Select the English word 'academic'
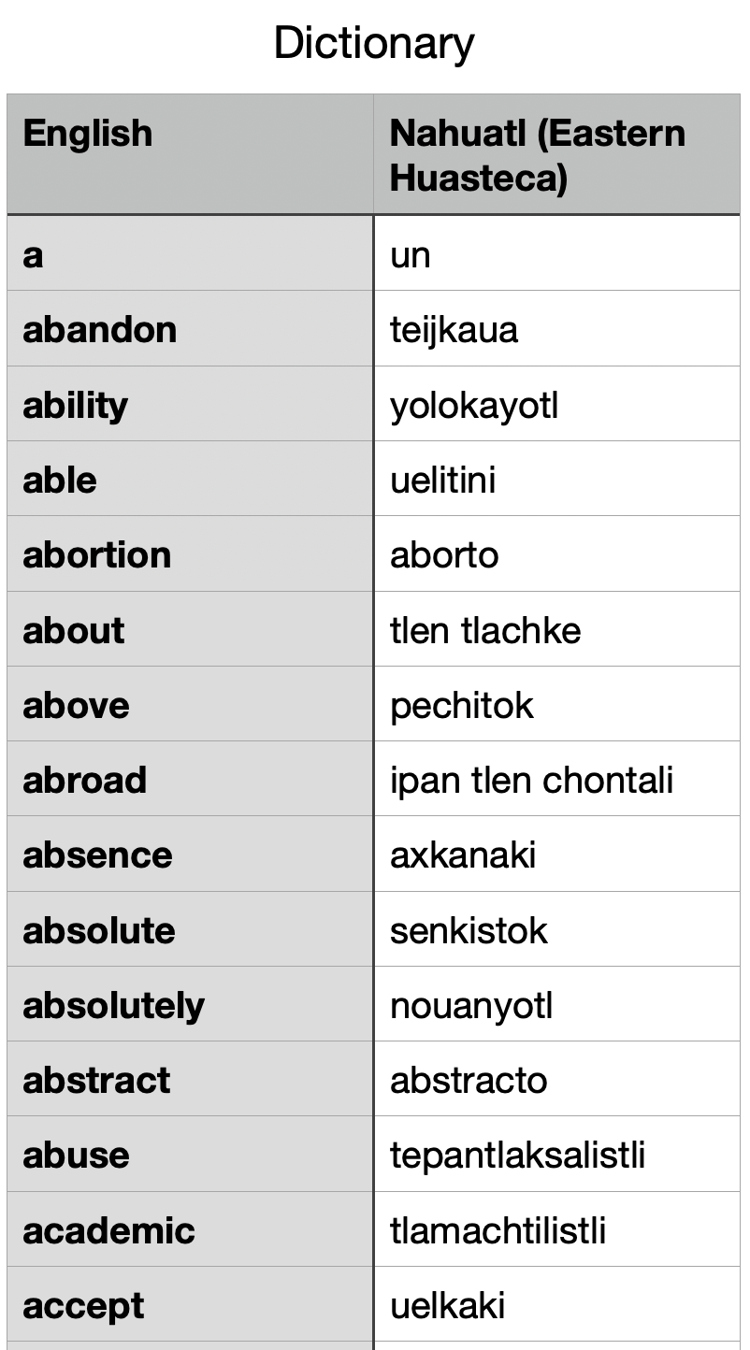 click(109, 1230)
